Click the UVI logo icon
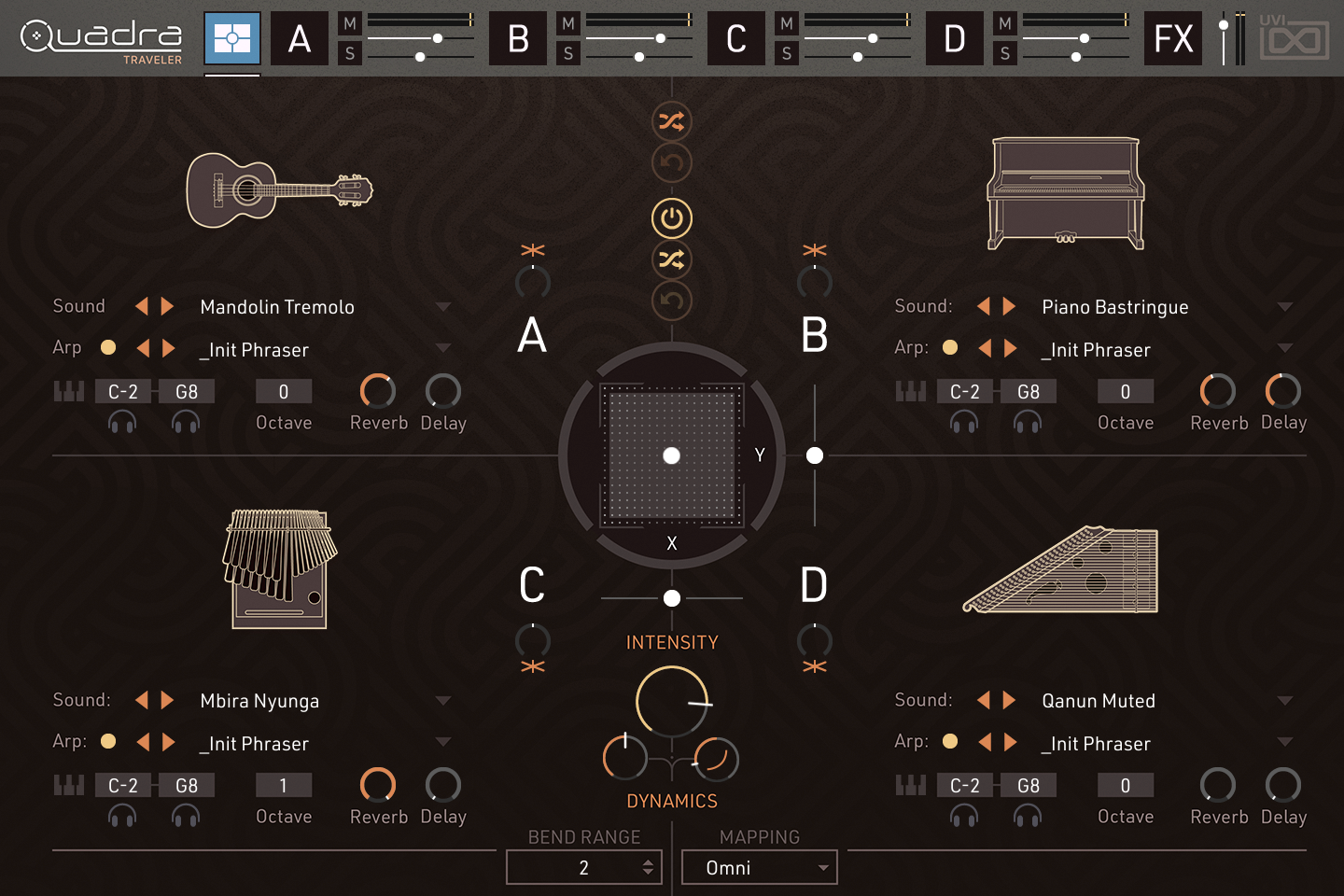 coord(1294,38)
